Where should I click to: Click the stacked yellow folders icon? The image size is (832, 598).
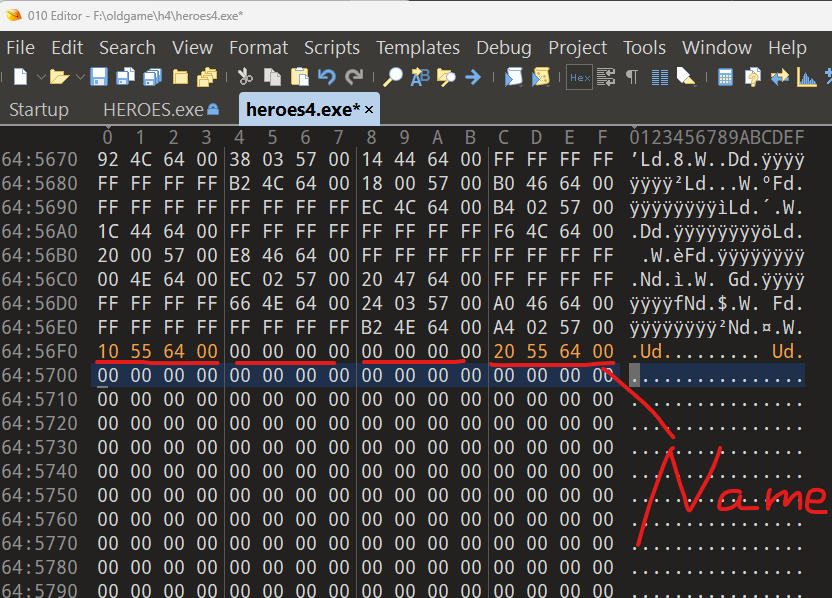(207, 77)
